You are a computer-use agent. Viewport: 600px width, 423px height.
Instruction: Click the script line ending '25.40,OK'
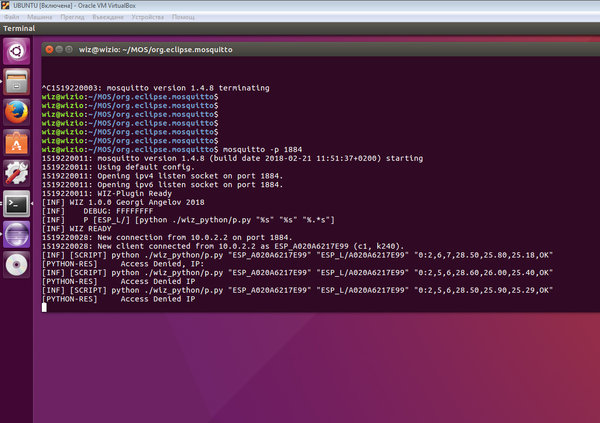[297, 273]
